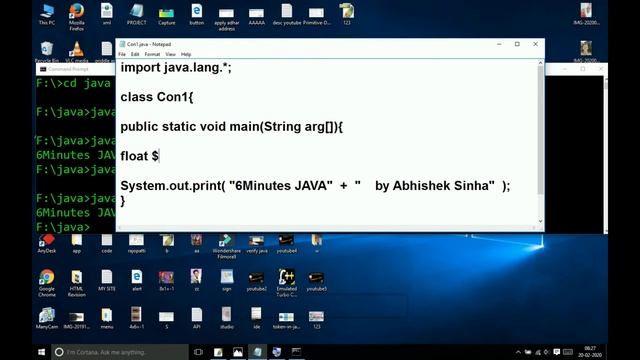Click after 'float $' in the Notepad text

tap(159, 156)
